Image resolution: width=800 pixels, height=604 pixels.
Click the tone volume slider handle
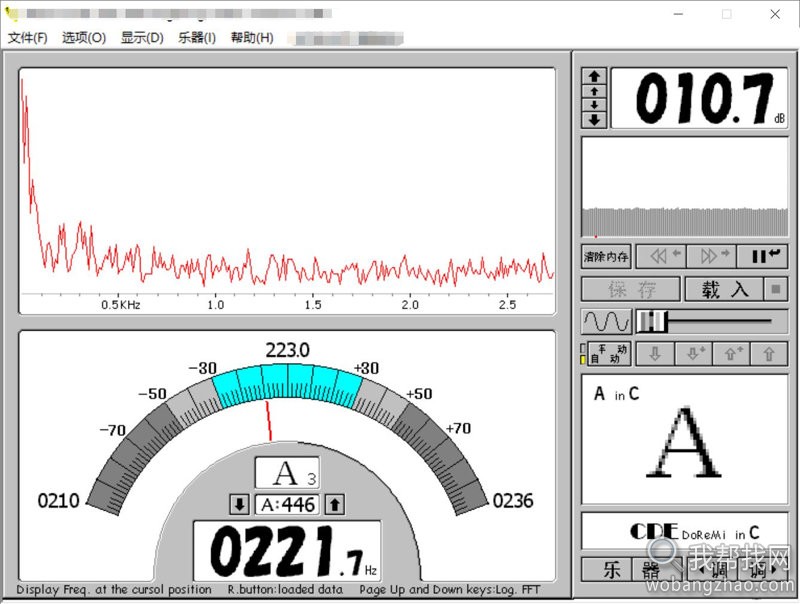click(x=652, y=321)
